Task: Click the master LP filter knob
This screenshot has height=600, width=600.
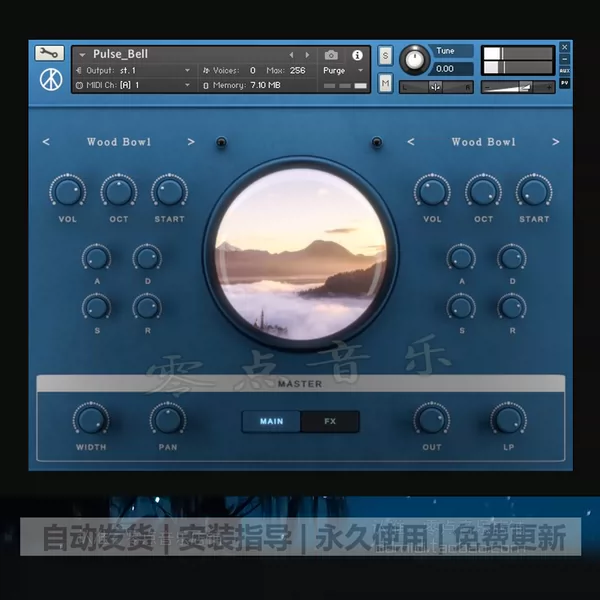Action: 509,419
